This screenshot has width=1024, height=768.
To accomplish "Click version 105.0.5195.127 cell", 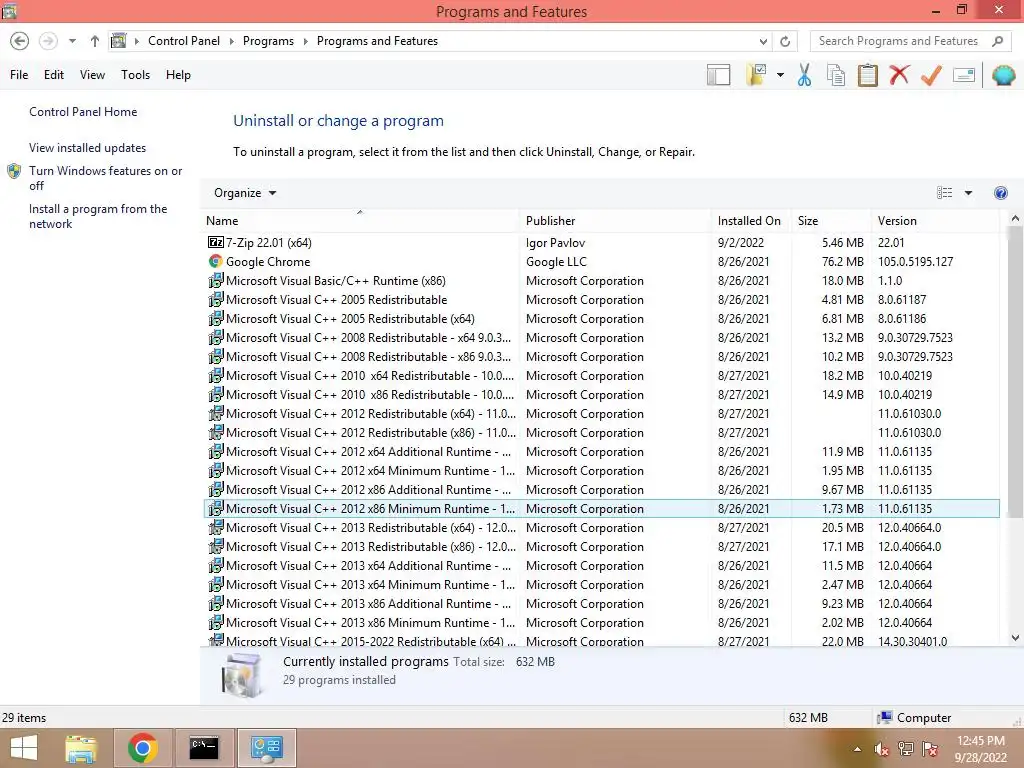I will (x=915, y=262).
